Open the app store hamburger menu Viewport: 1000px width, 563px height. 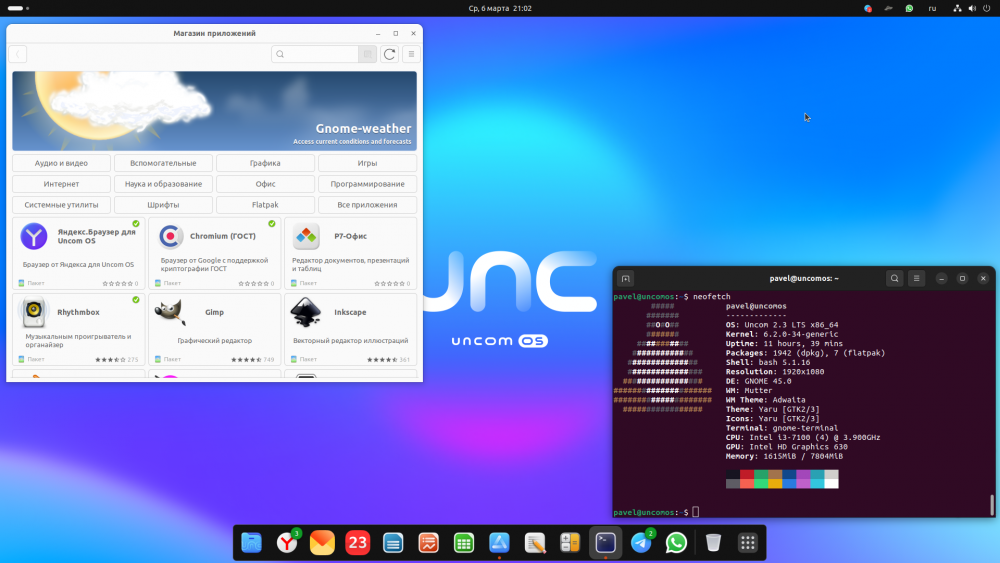411,54
